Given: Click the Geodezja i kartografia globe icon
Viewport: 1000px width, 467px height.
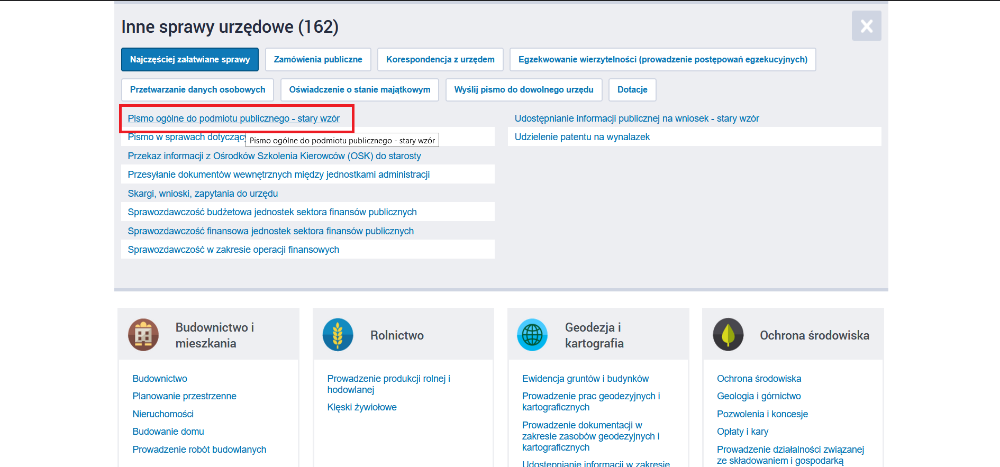Looking at the screenshot, I should [x=532, y=335].
